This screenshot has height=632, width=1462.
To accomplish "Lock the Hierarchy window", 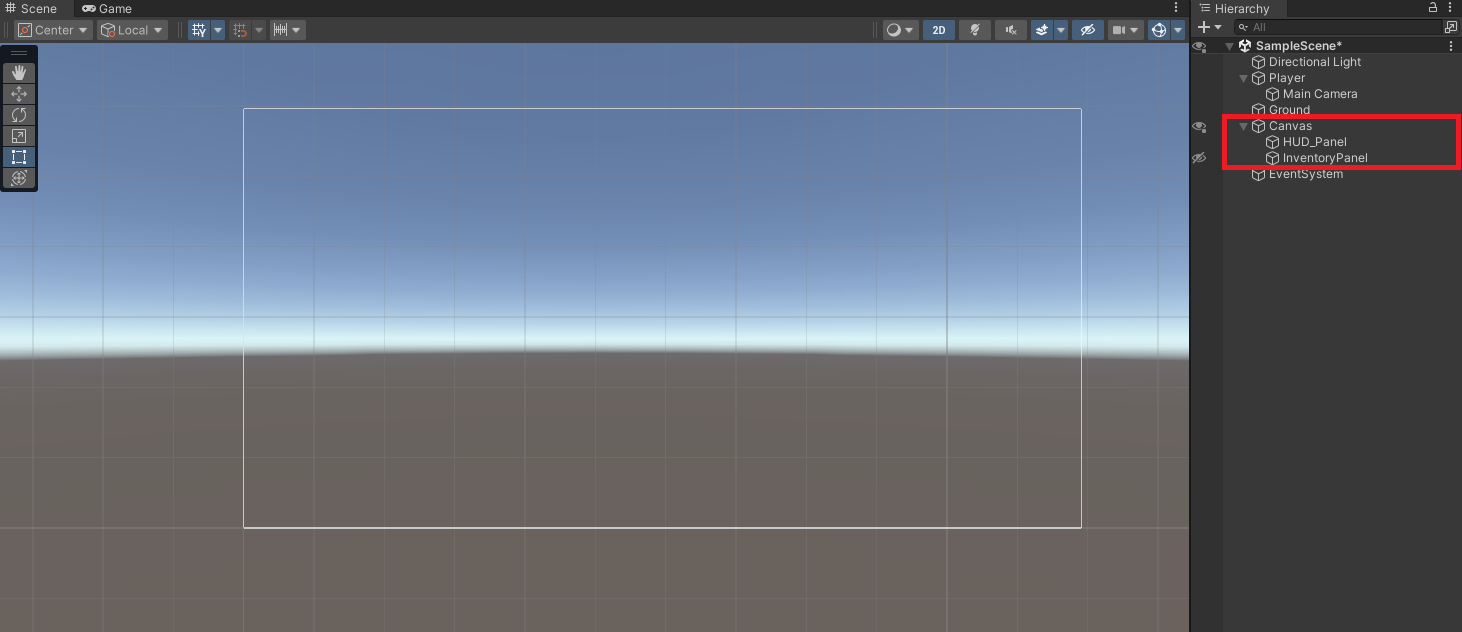I will point(1433,8).
